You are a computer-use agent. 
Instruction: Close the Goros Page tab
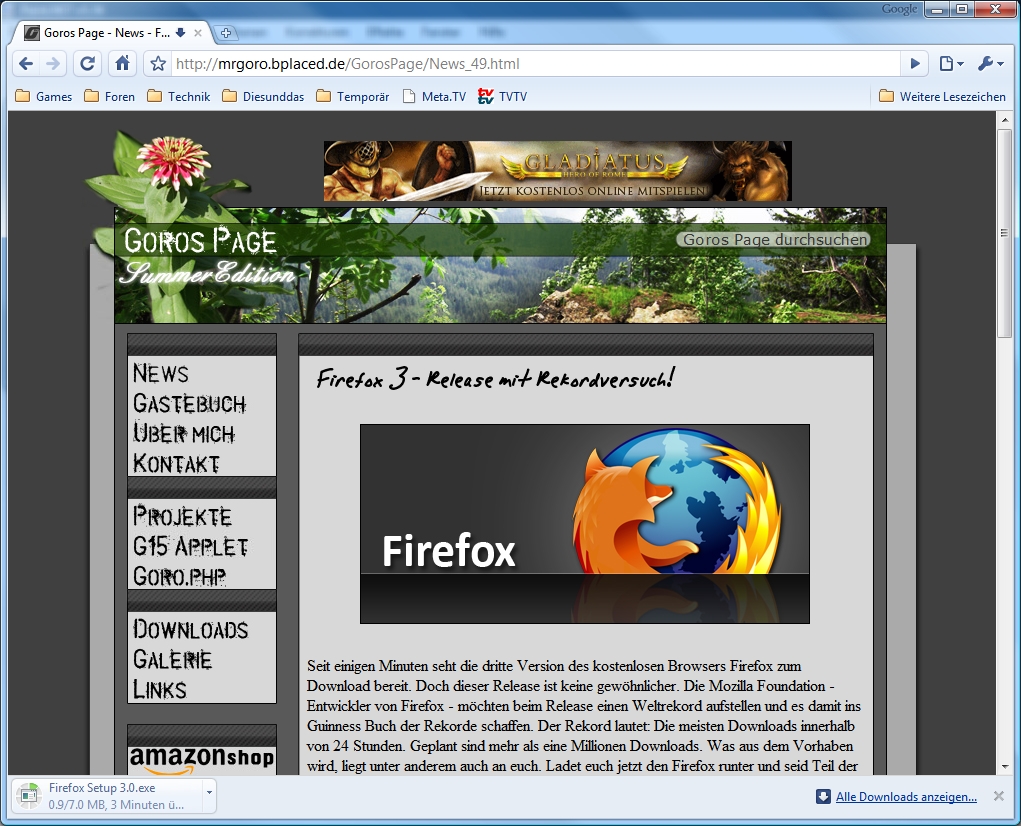pos(198,33)
